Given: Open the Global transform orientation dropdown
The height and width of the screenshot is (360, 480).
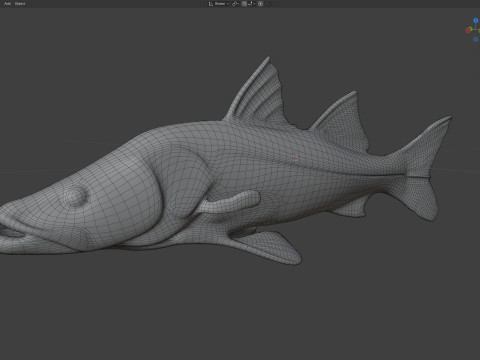Looking at the screenshot, I should (219, 4).
